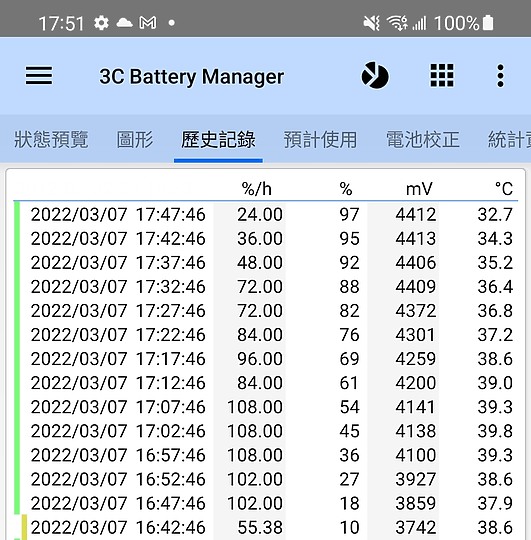Image resolution: width=531 pixels, height=540 pixels.
Task: Tap the 37.2 temperature value
Action: coord(496,335)
